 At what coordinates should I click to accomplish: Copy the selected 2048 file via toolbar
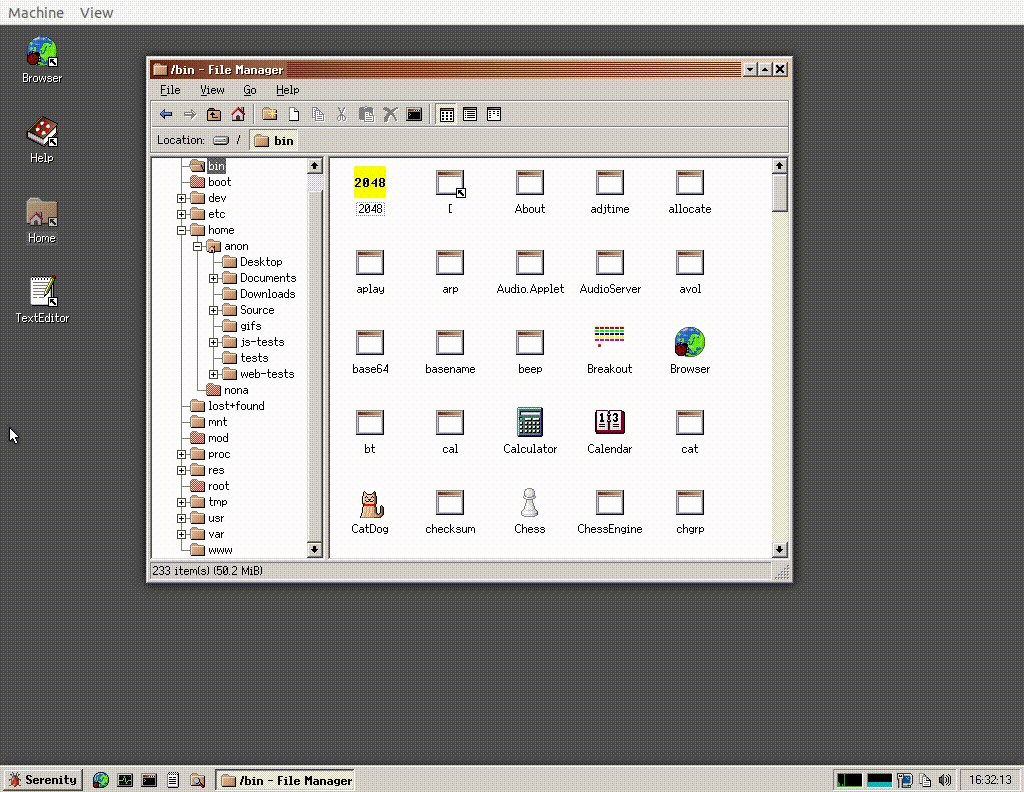tap(319, 114)
